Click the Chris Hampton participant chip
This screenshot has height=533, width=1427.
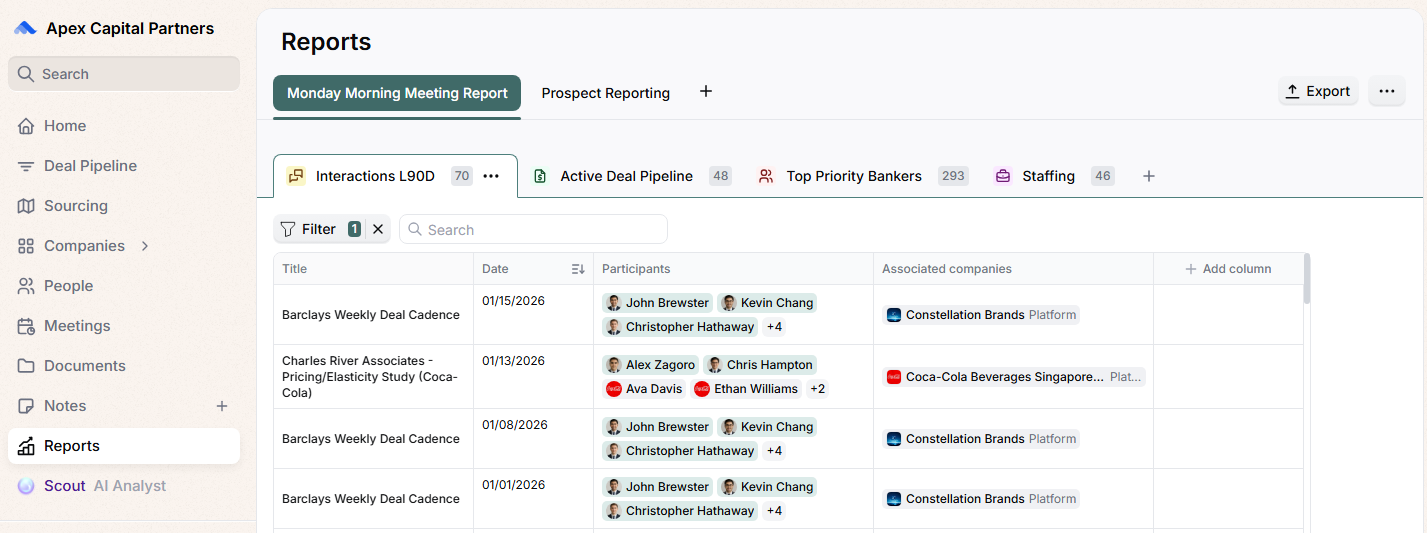point(760,365)
